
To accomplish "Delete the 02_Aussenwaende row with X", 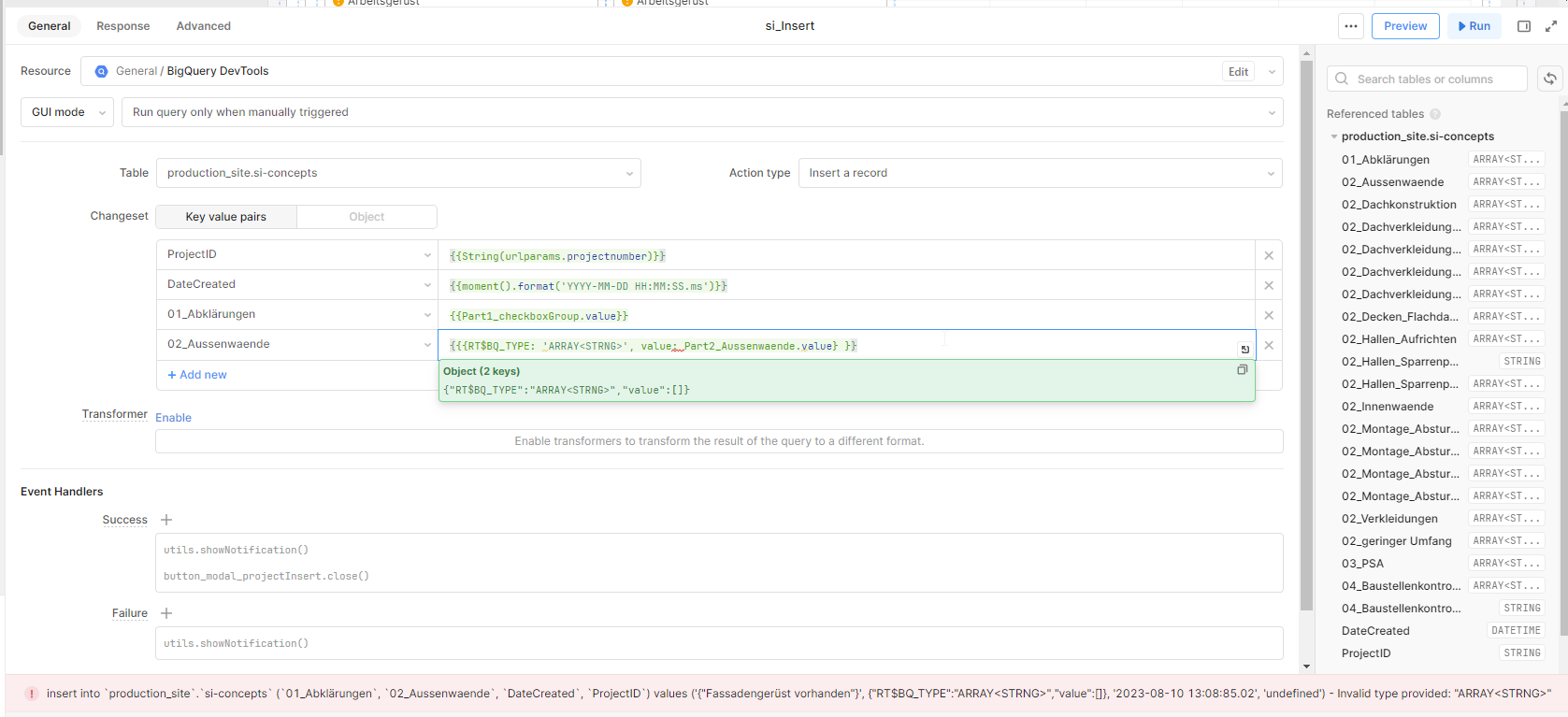I will (1268, 345).
